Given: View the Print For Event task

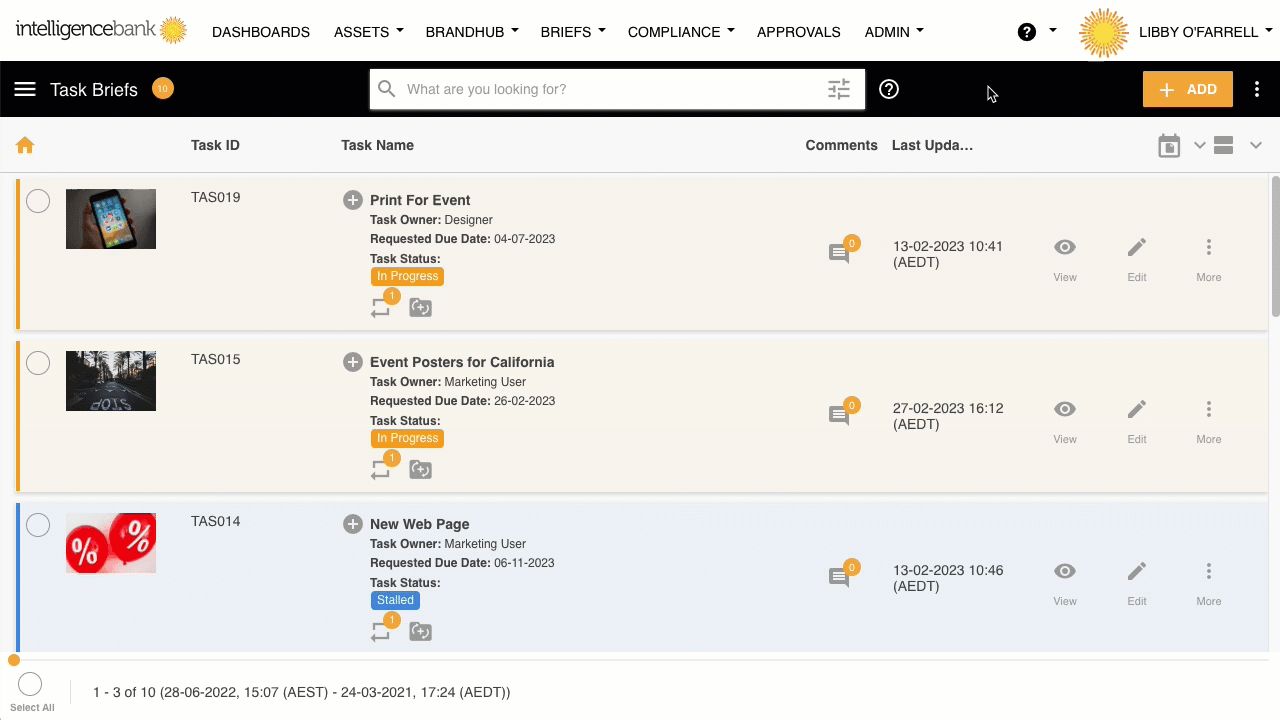Looking at the screenshot, I should pyautogui.click(x=1064, y=255).
